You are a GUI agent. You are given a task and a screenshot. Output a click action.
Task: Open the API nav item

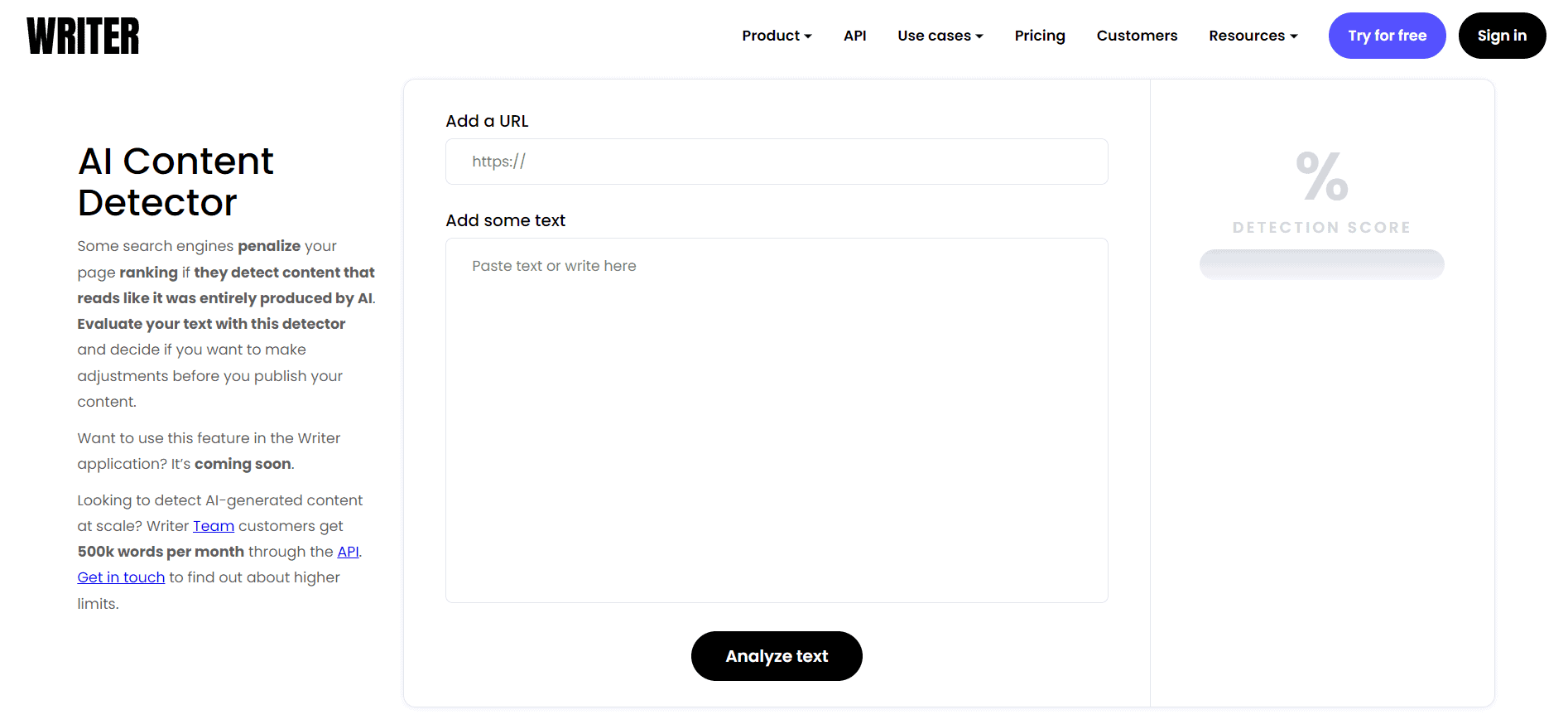click(x=854, y=36)
